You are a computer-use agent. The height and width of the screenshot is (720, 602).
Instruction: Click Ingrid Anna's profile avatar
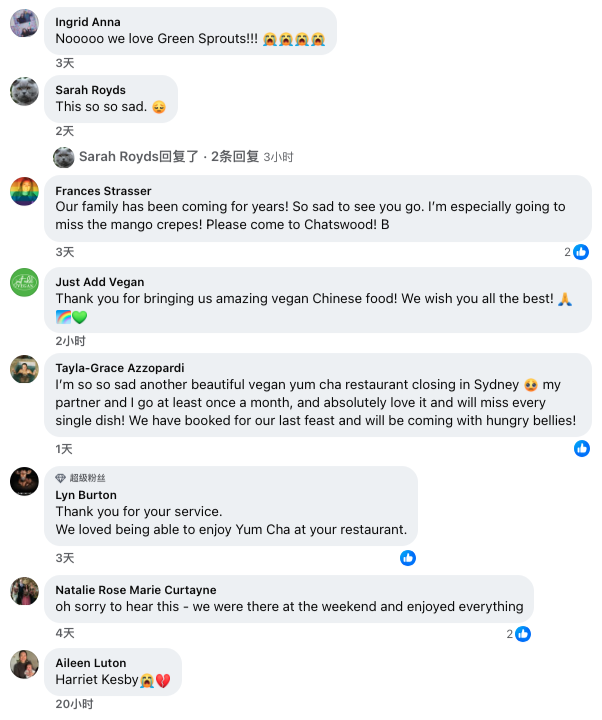coord(24,23)
